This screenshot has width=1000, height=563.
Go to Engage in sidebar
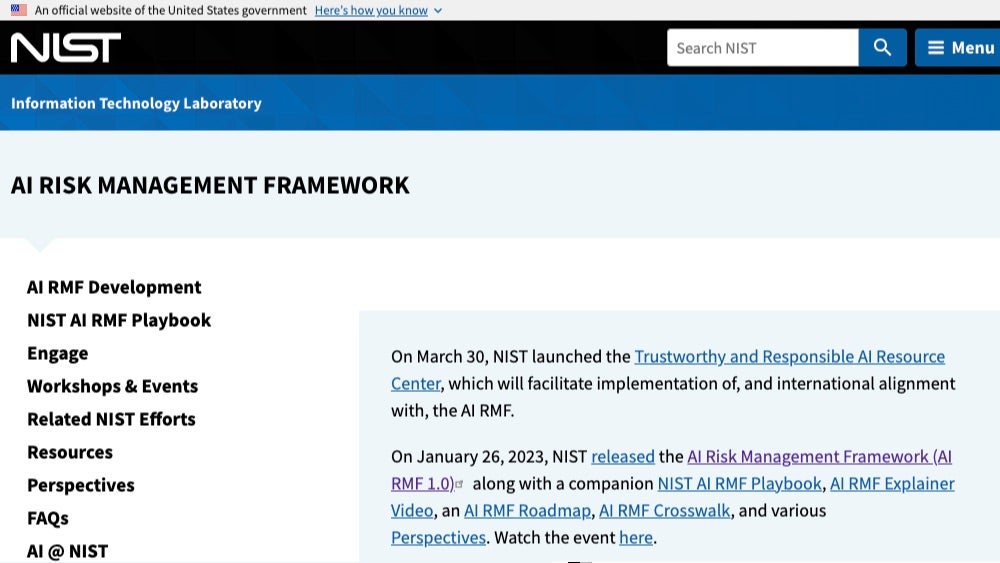pos(58,353)
